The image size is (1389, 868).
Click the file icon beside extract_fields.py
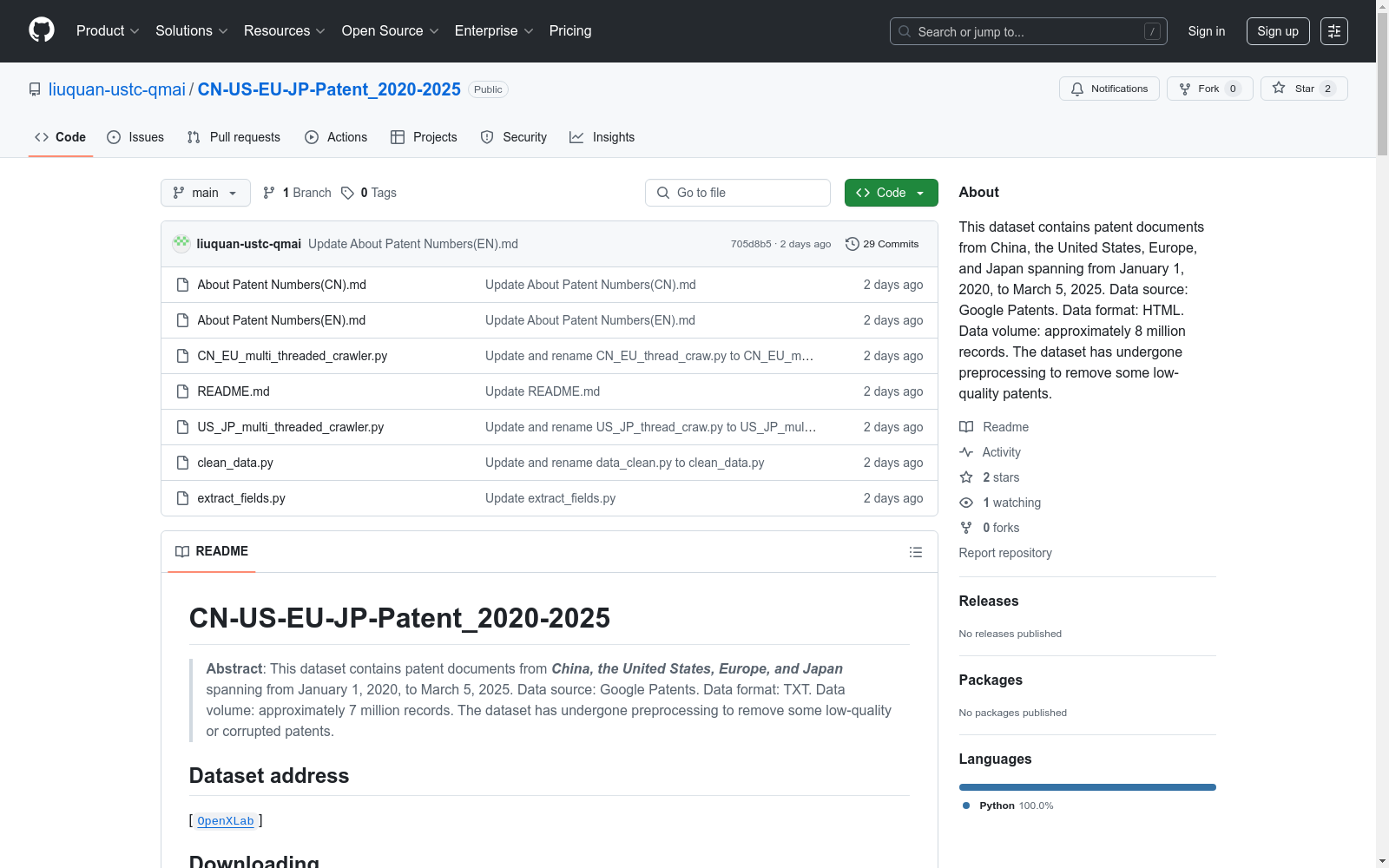tap(182, 498)
